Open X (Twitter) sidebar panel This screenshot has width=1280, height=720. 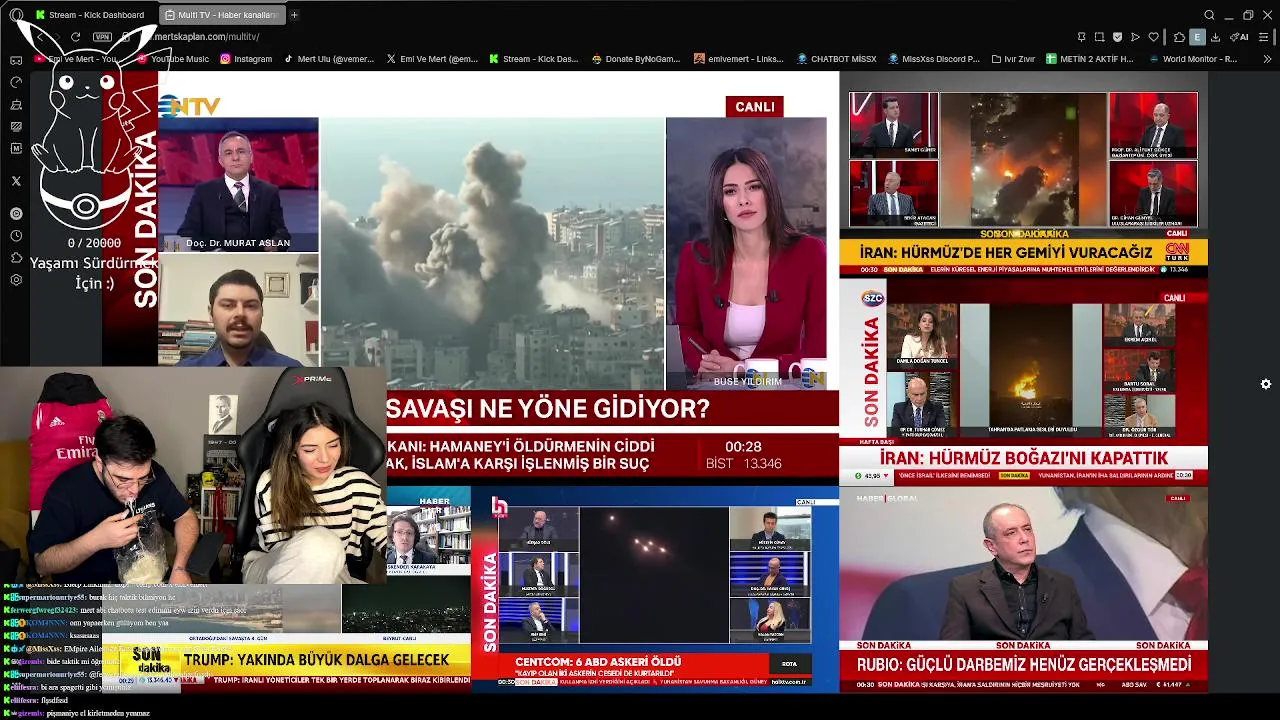pyautogui.click(x=16, y=181)
